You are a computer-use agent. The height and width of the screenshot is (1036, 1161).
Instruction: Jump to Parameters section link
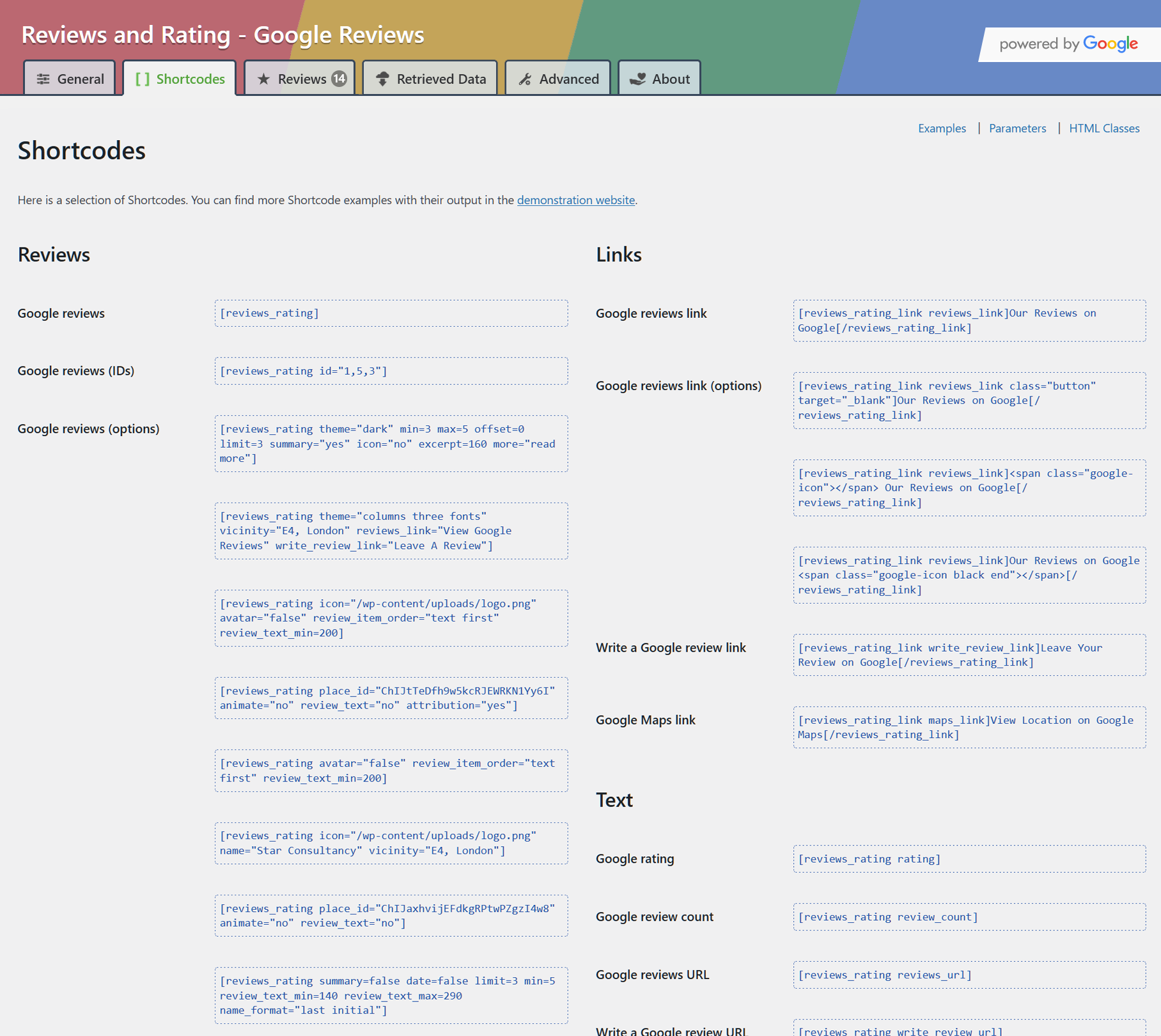tap(1017, 128)
